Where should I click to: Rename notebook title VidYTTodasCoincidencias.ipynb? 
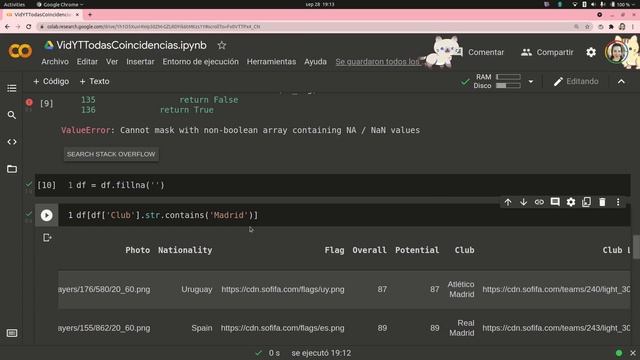tap(131, 45)
